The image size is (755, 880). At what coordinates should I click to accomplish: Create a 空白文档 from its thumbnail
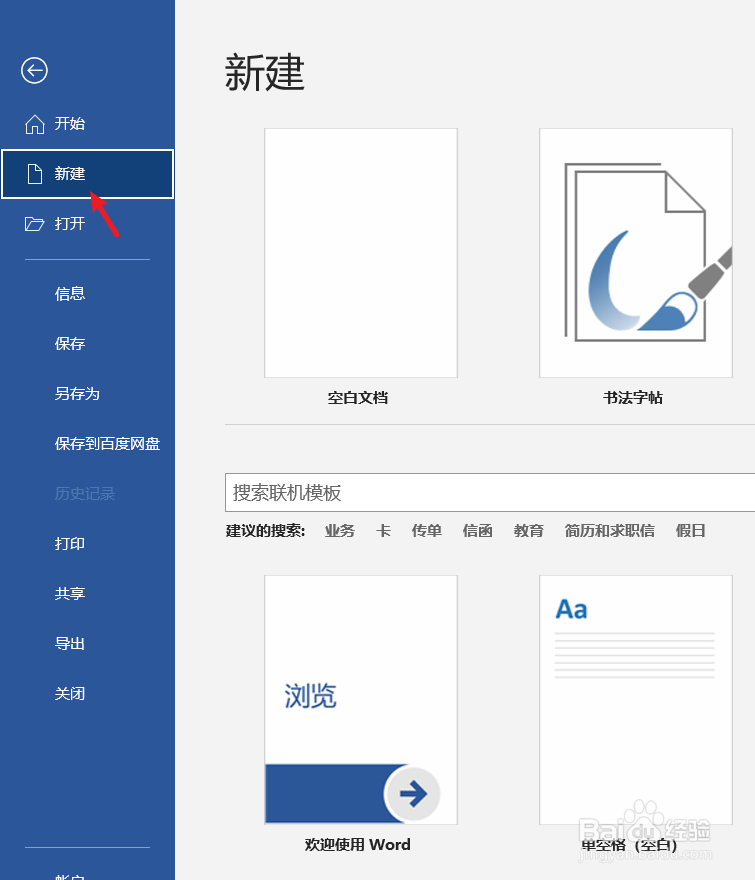(361, 253)
